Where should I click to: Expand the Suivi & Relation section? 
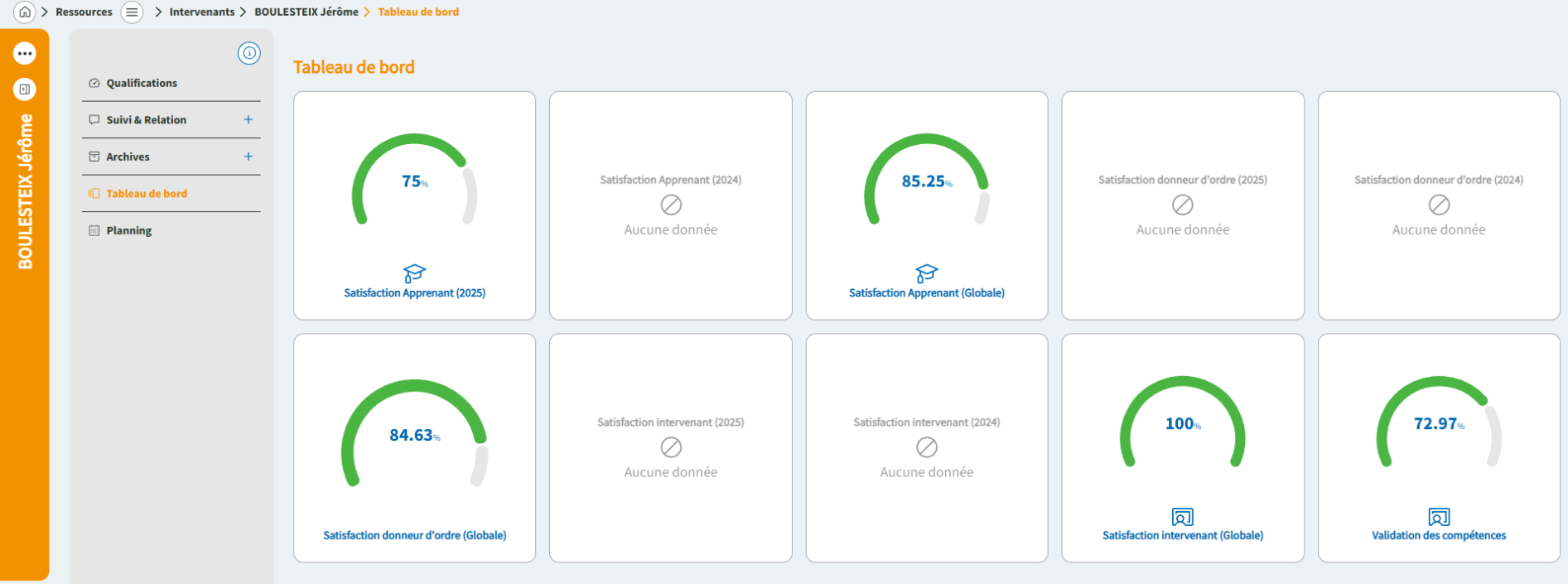point(248,120)
